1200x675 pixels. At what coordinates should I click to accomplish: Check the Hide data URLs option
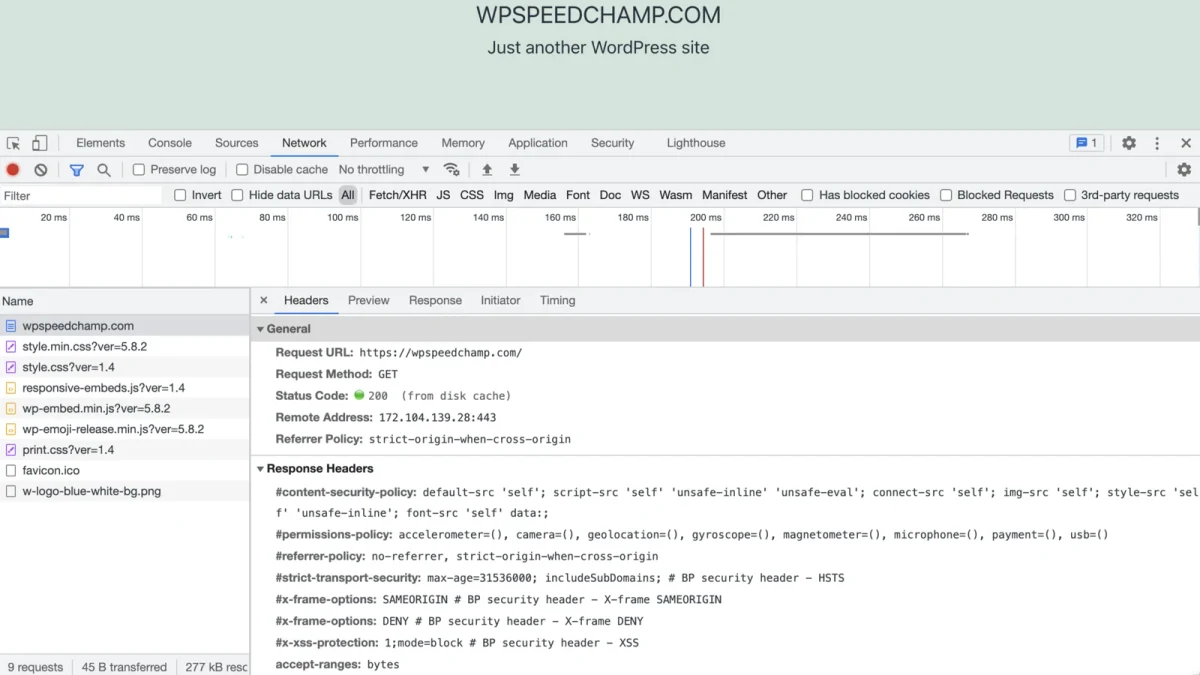point(237,195)
